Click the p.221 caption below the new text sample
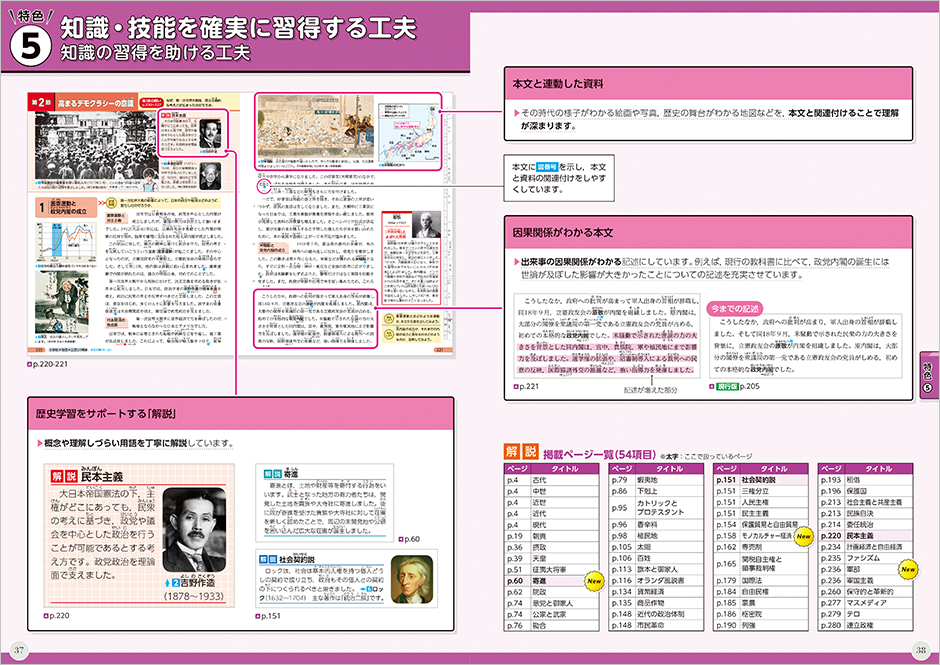Viewport: 940px width, 665px height. [526, 387]
